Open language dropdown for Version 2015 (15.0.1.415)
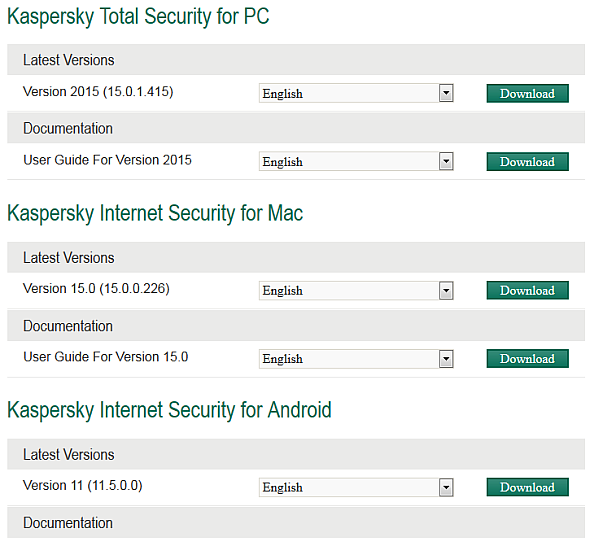The width and height of the screenshot is (595, 546). pyautogui.click(x=356, y=93)
